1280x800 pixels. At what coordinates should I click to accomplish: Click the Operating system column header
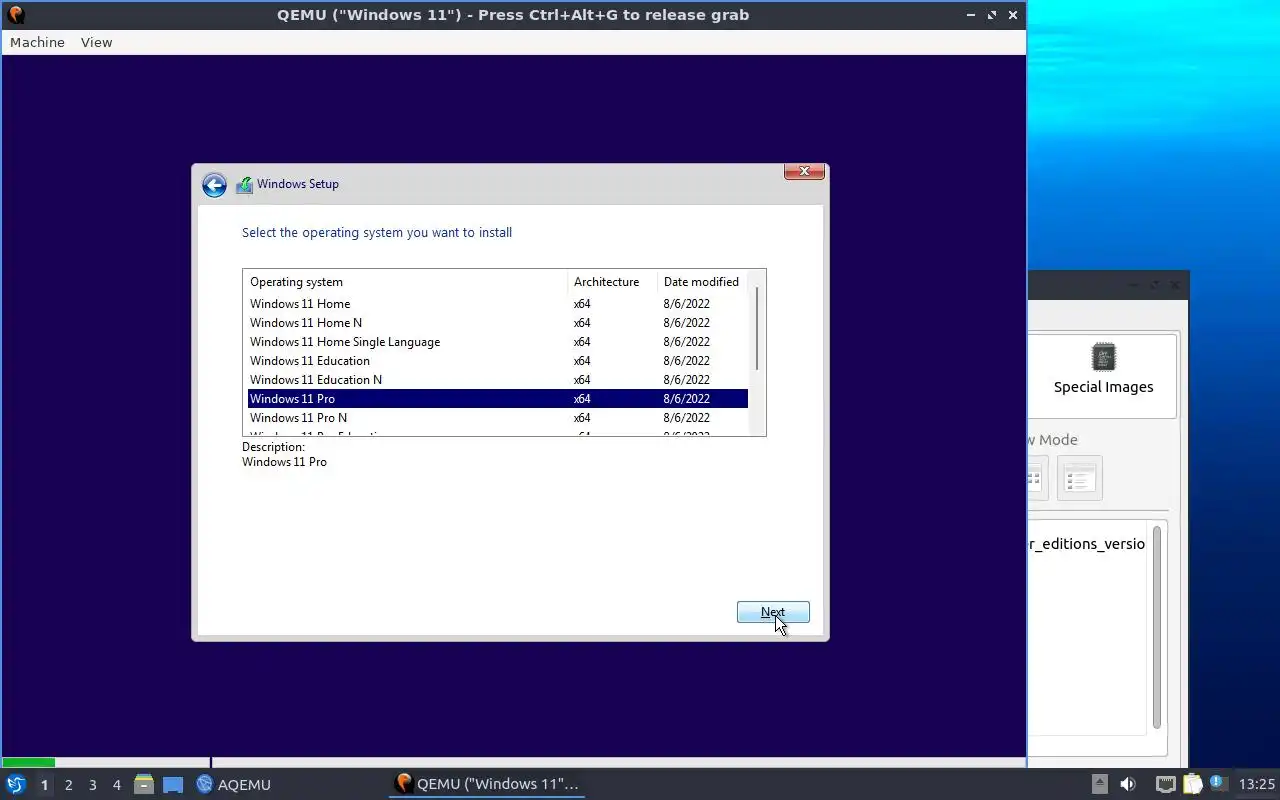point(405,282)
